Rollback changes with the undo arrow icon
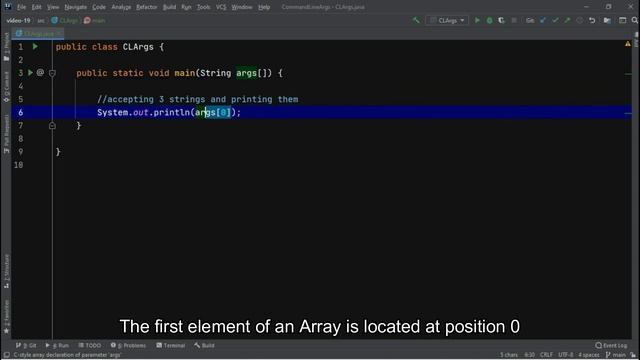 coord(592,20)
